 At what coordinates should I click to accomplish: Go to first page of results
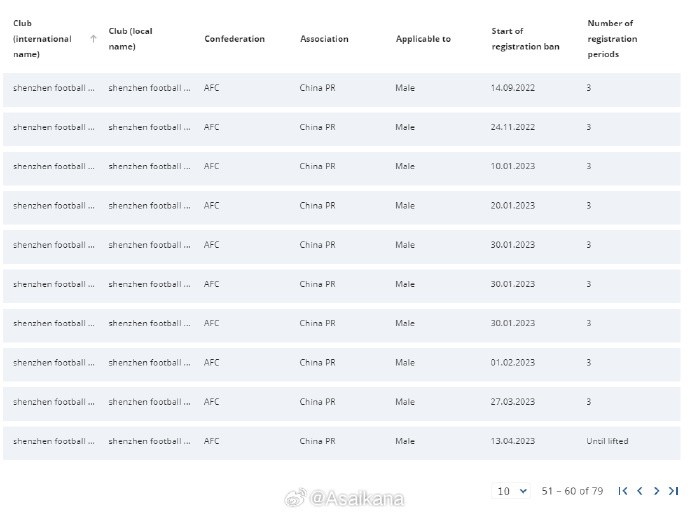(x=623, y=491)
